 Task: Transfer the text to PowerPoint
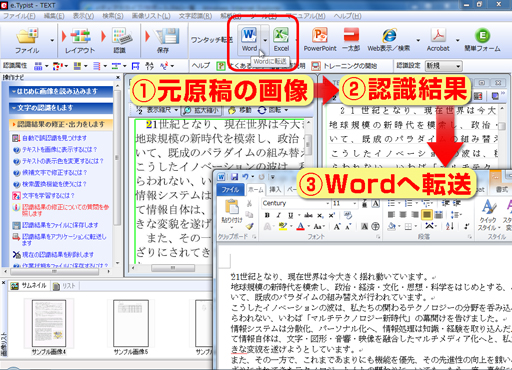(320, 39)
